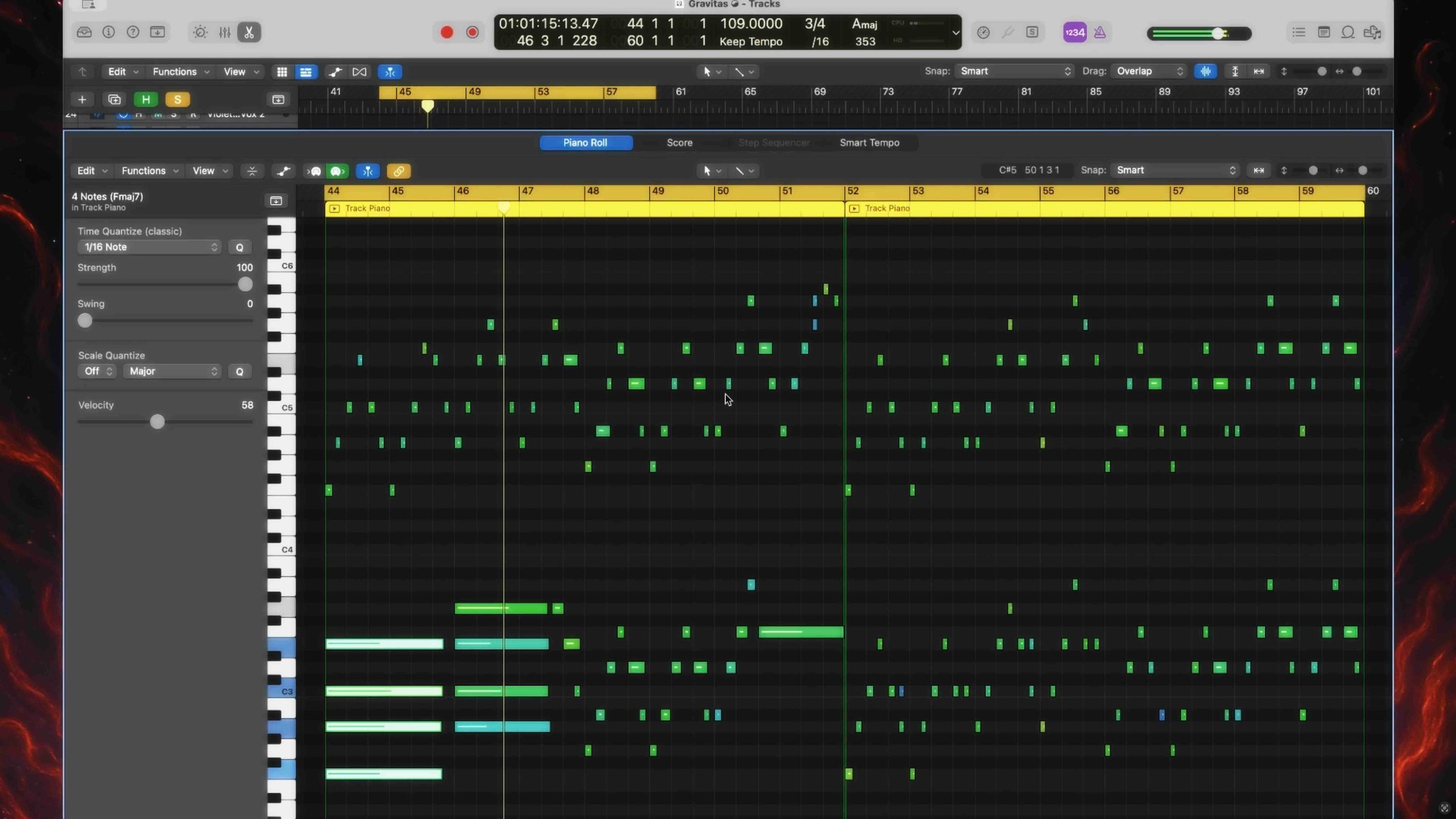
Task: Switch to the Score tab
Action: 679,143
